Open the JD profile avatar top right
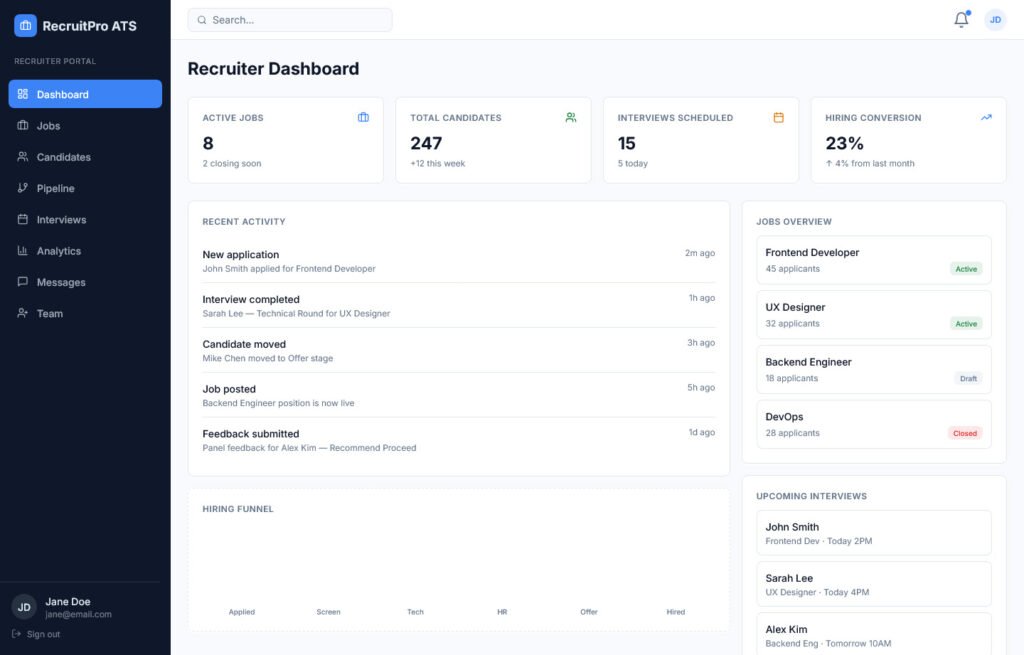The width and height of the screenshot is (1024, 655). [995, 18]
